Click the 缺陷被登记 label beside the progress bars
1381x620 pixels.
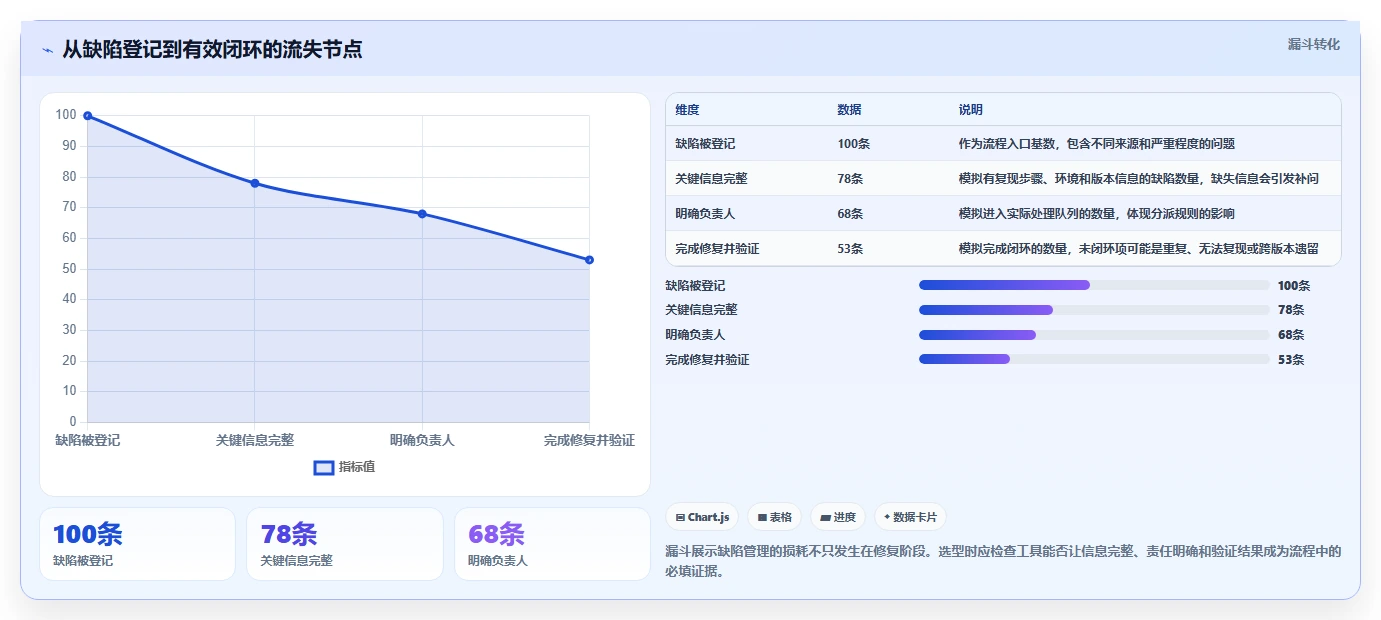point(695,285)
